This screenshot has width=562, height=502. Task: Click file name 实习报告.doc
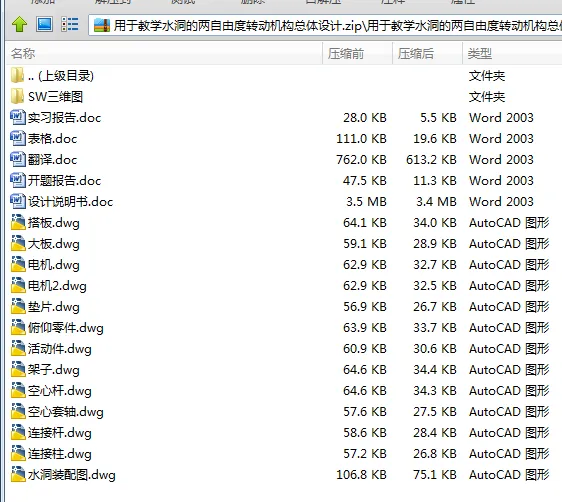(x=65, y=118)
